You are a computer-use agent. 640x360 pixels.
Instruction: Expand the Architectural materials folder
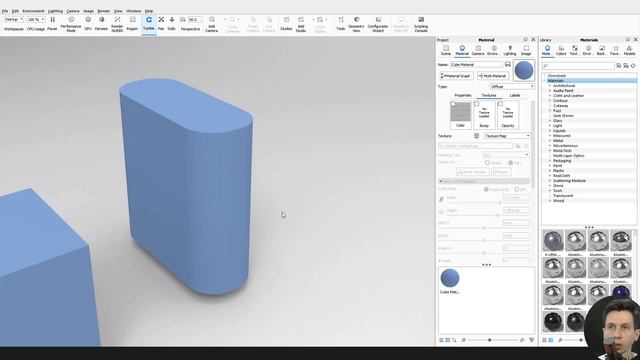[550, 86]
